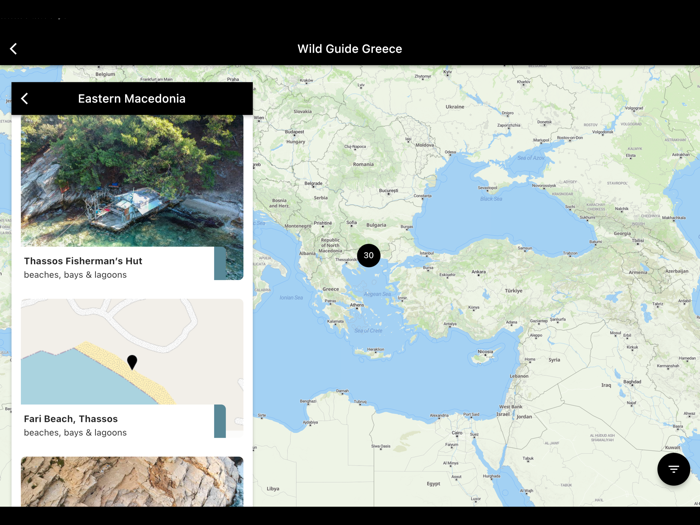Click the Romania label on map

point(363,164)
